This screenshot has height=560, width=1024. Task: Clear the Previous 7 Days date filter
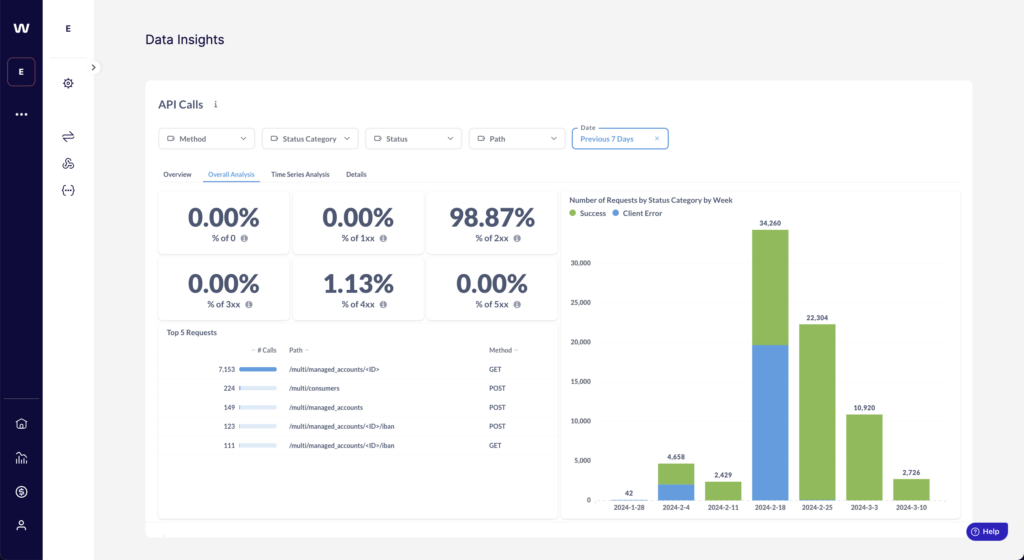coord(657,139)
